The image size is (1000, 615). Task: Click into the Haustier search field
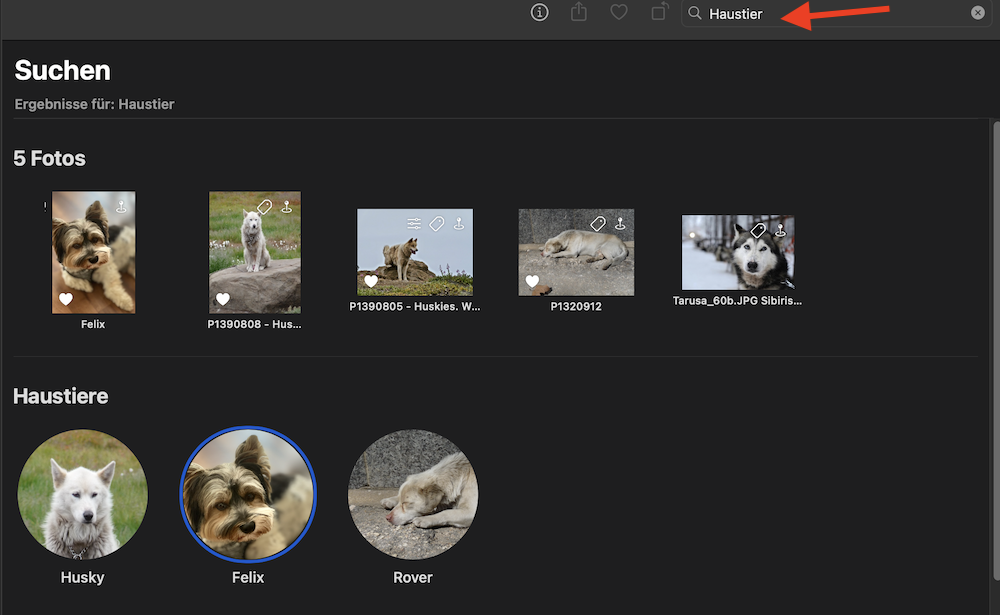830,14
